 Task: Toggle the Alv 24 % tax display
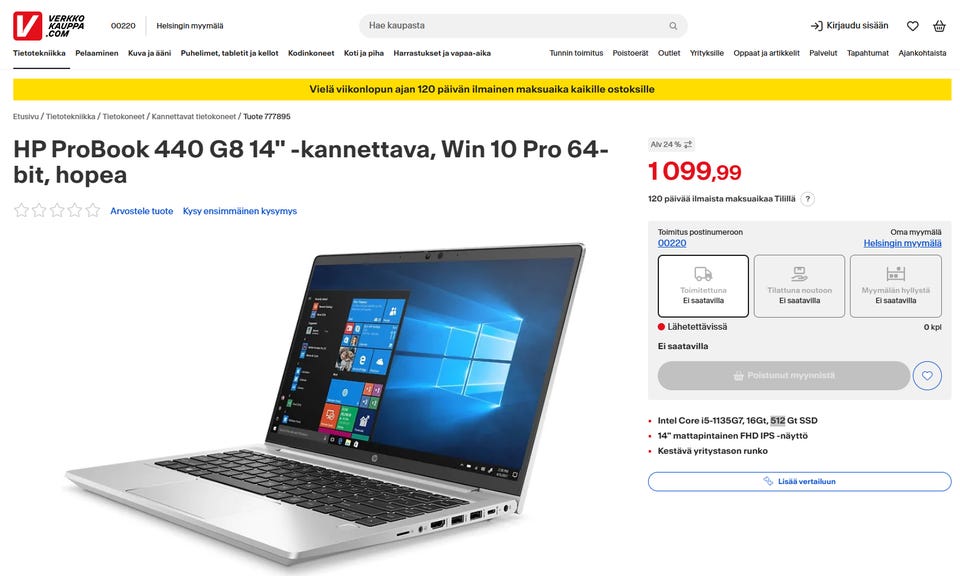tap(671, 144)
